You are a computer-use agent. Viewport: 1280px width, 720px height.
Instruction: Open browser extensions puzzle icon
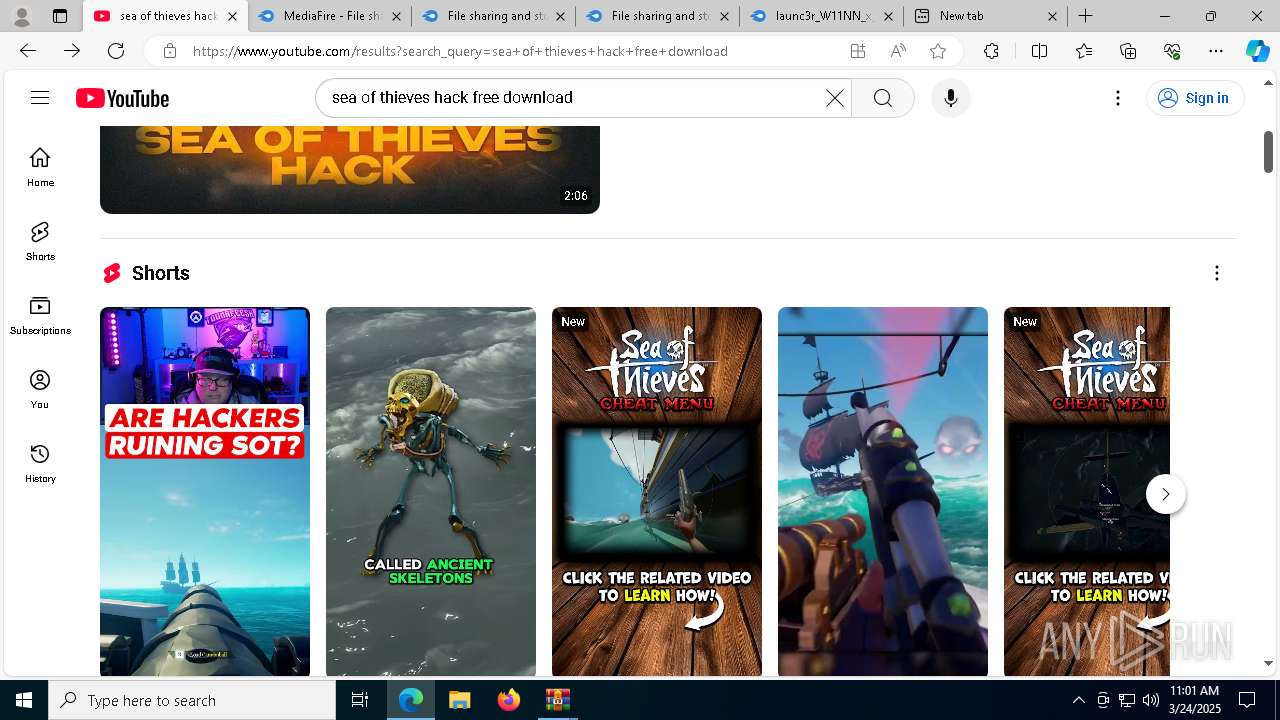tap(991, 51)
